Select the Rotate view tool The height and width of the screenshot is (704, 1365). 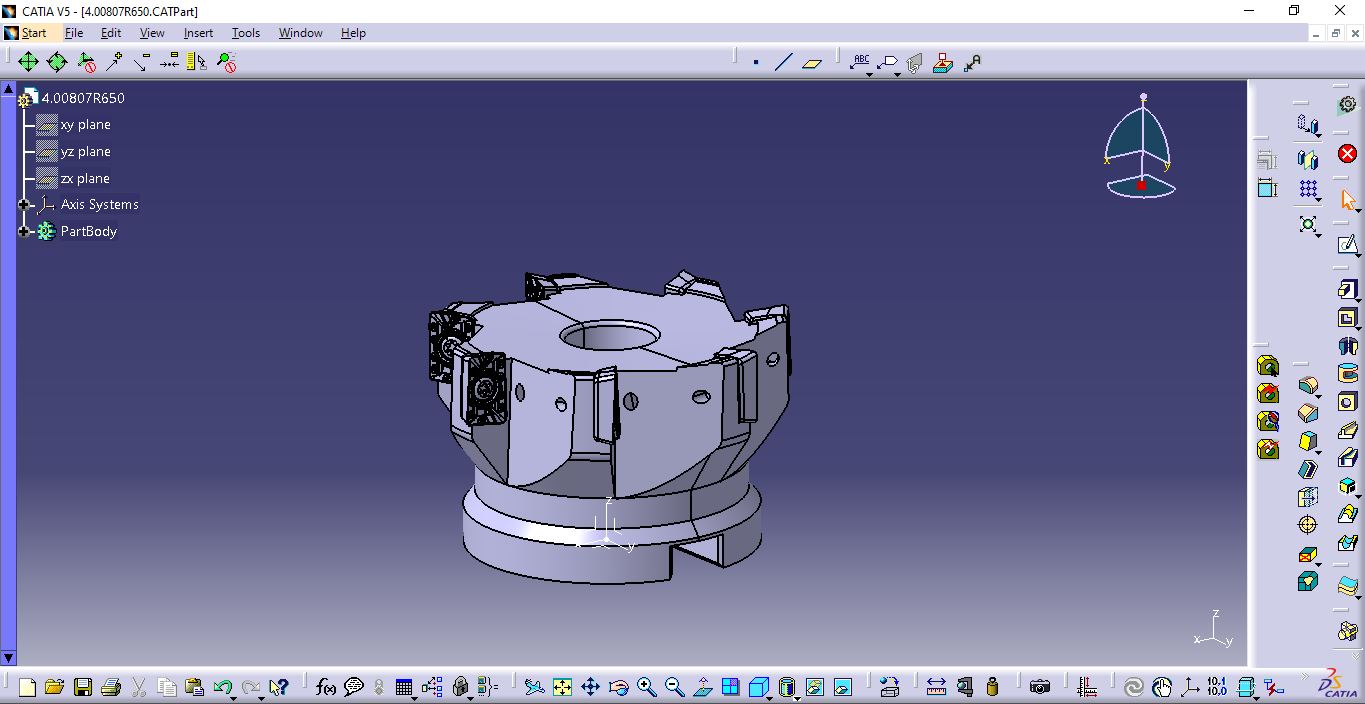click(618, 687)
